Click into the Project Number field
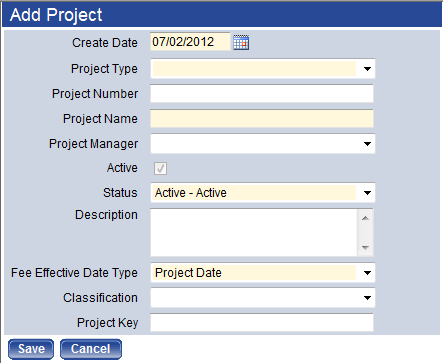Image resolution: width=443 pixels, height=363 pixels. coord(262,94)
